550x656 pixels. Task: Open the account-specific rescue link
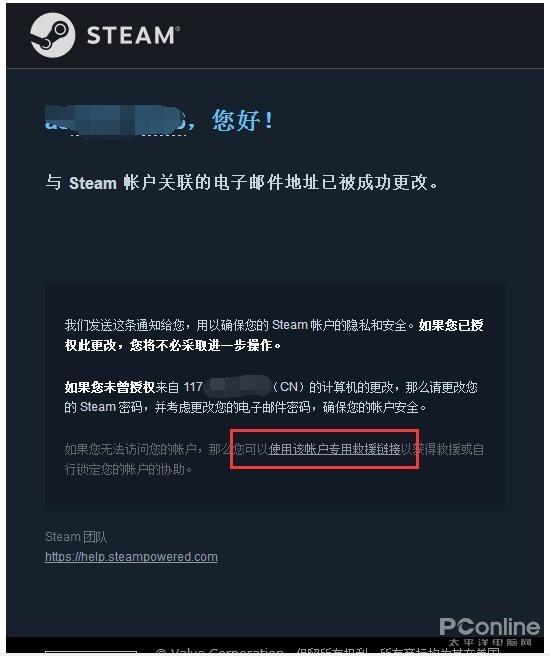click(335, 449)
